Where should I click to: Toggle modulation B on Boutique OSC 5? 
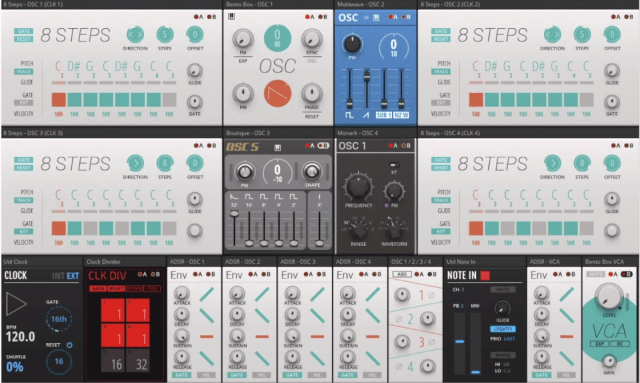pos(324,146)
